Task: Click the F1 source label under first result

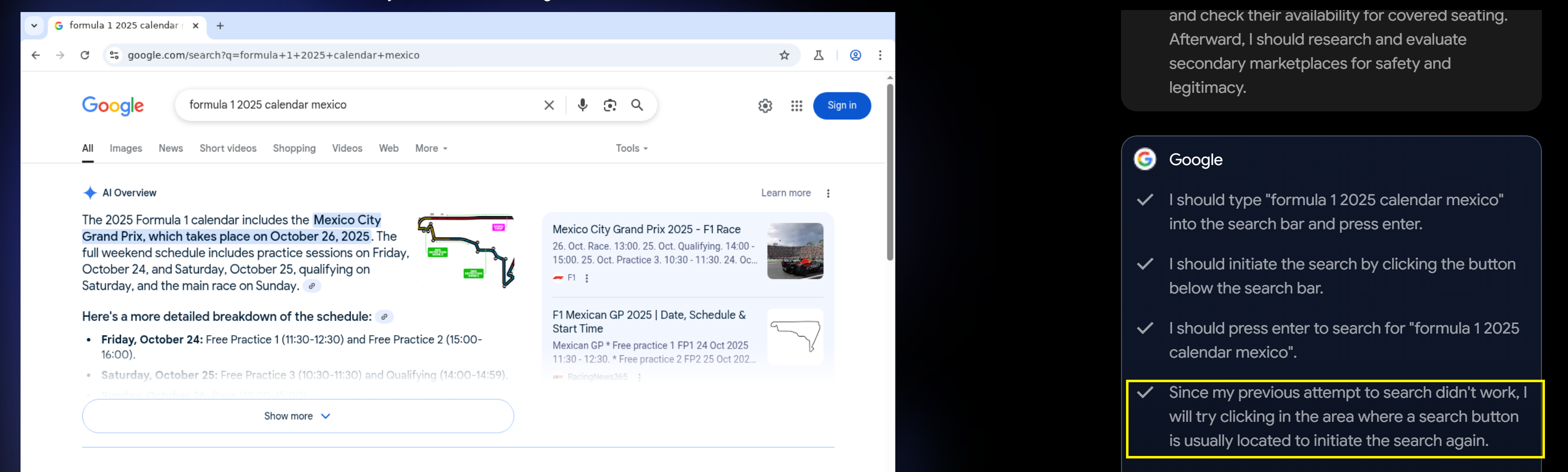Action: tap(571, 278)
